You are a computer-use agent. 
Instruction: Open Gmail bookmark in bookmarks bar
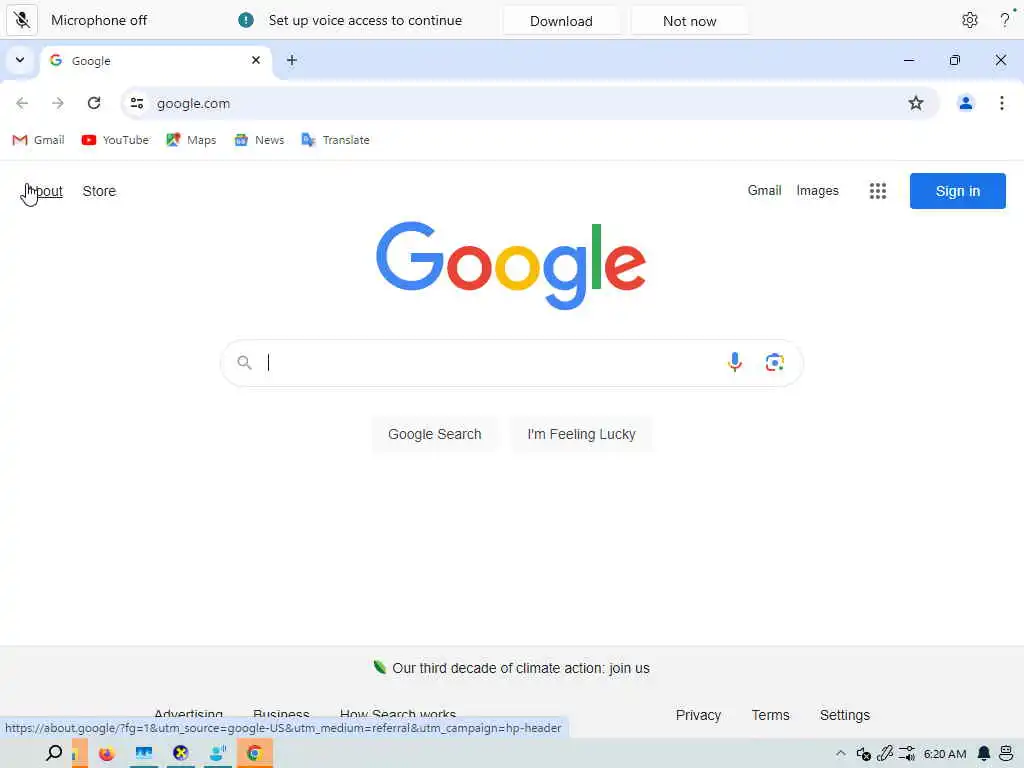pyautogui.click(x=39, y=140)
